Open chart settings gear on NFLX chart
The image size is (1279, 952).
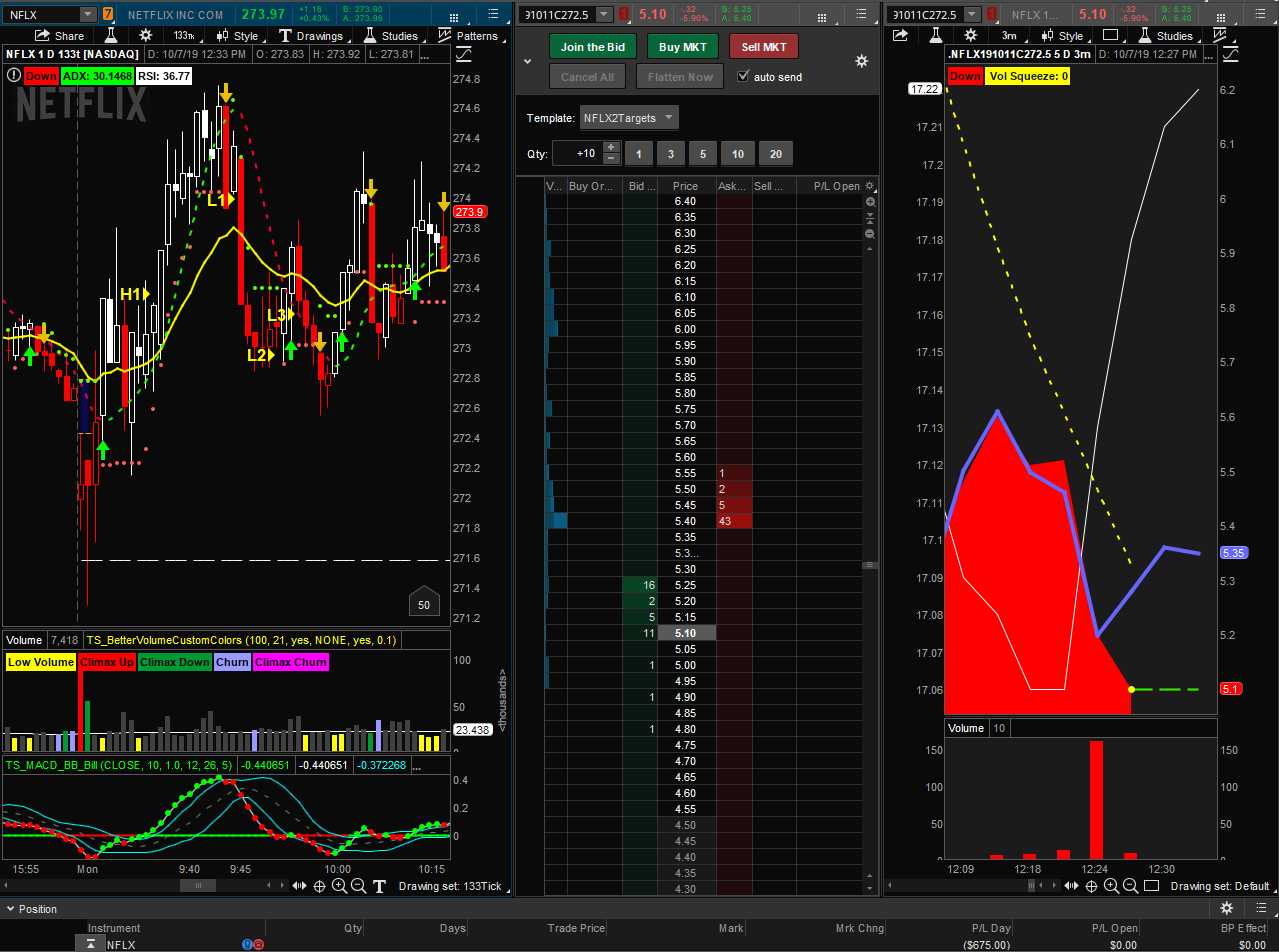(147, 36)
